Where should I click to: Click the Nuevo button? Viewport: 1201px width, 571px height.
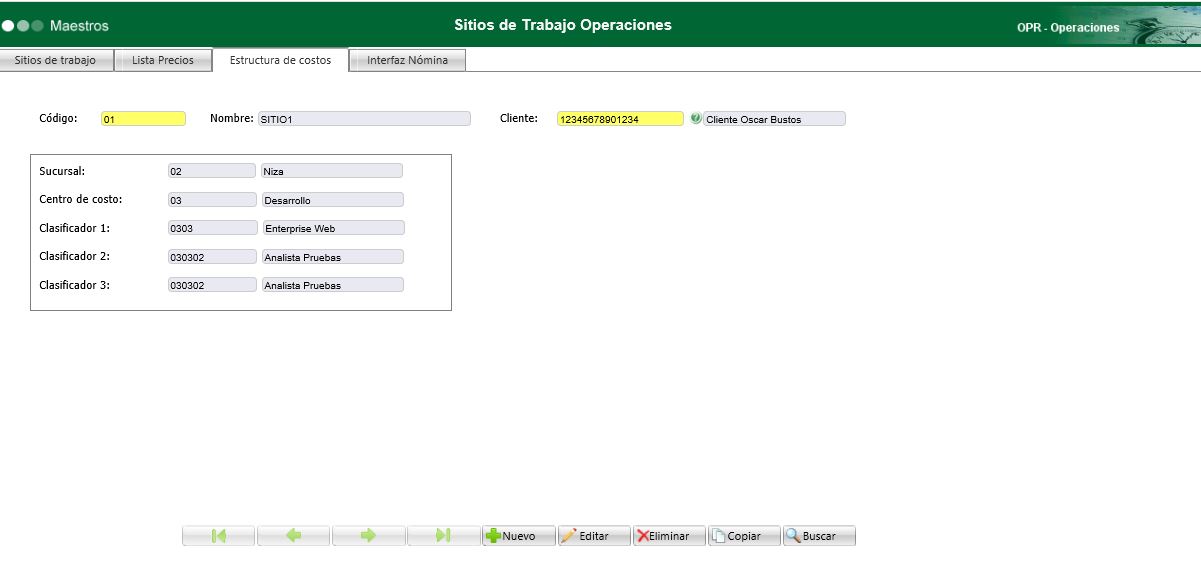pyautogui.click(x=519, y=536)
